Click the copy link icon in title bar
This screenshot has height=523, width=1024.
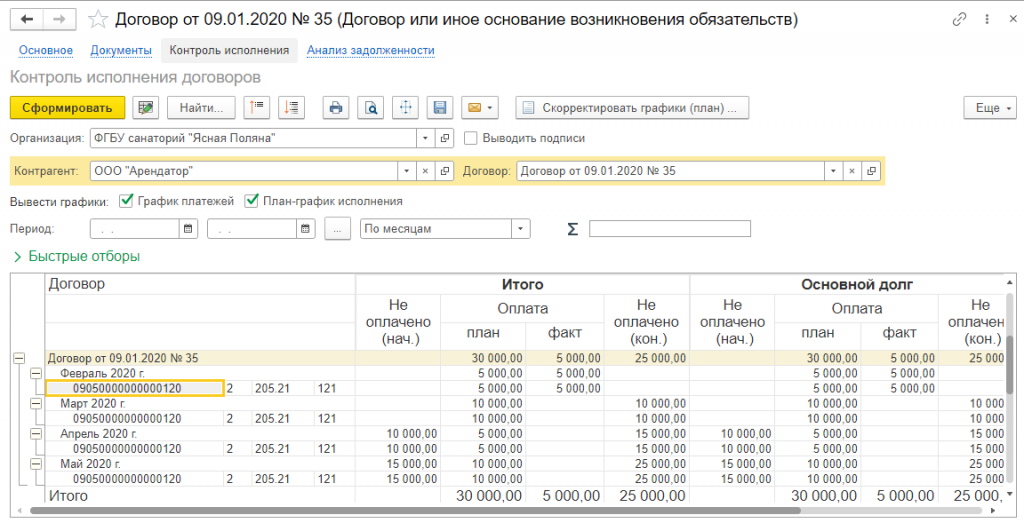coord(960,19)
